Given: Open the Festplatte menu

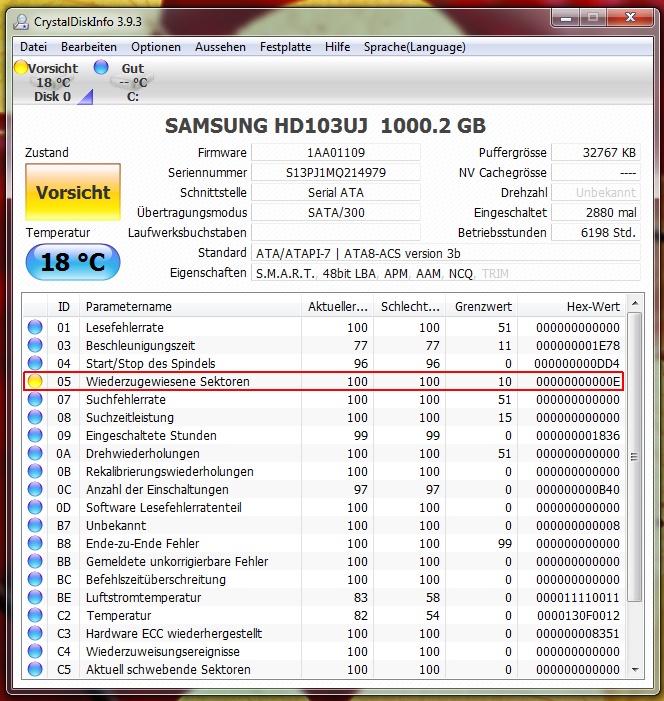Looking at the screenshot, I should 285,47.
